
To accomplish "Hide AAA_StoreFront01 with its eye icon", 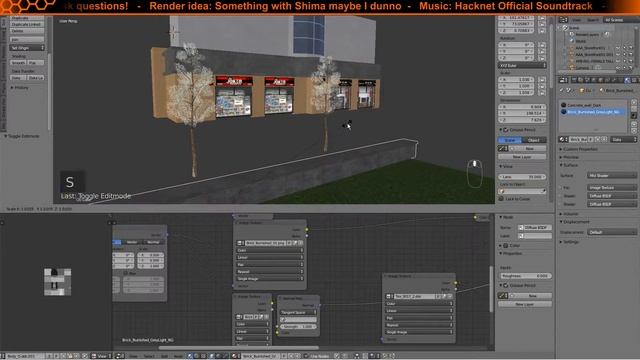I will [x=618, y=48].
